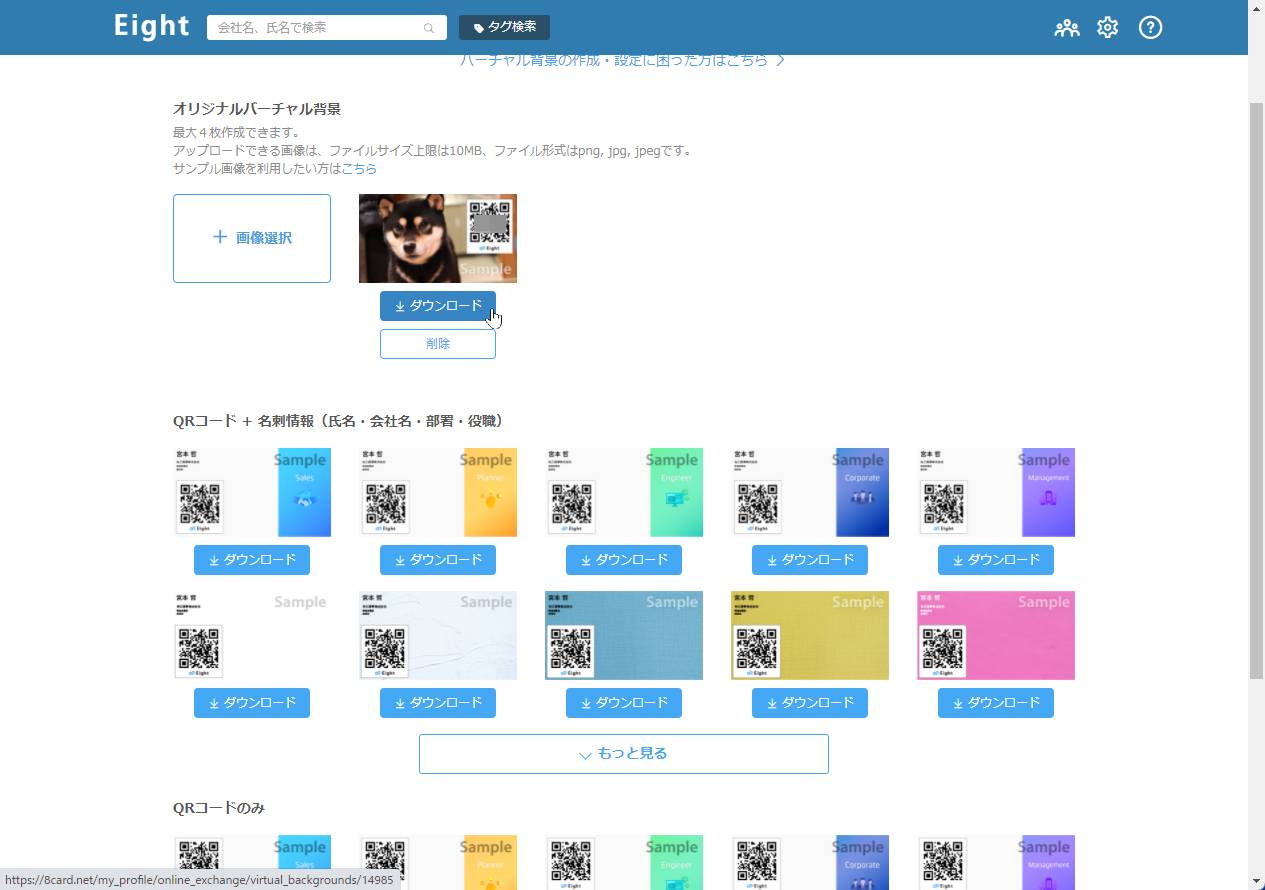Select the yellow textured sample background
1265x890 pixels.
(x=810, y=635)
